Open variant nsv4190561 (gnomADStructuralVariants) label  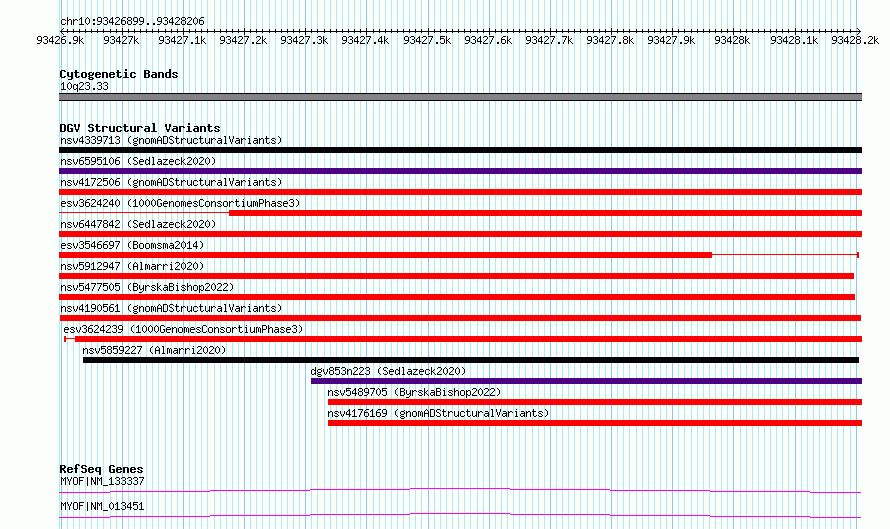coord(171,308)
